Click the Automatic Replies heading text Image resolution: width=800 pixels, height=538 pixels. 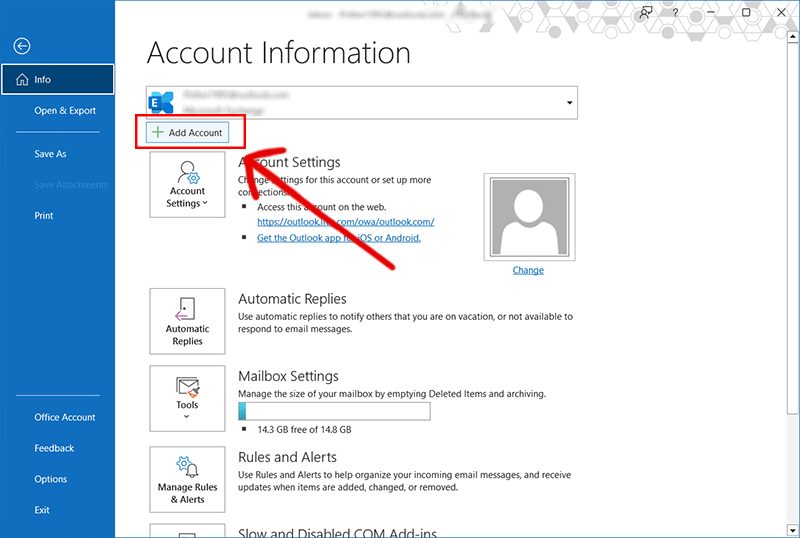tap(292, 299)
